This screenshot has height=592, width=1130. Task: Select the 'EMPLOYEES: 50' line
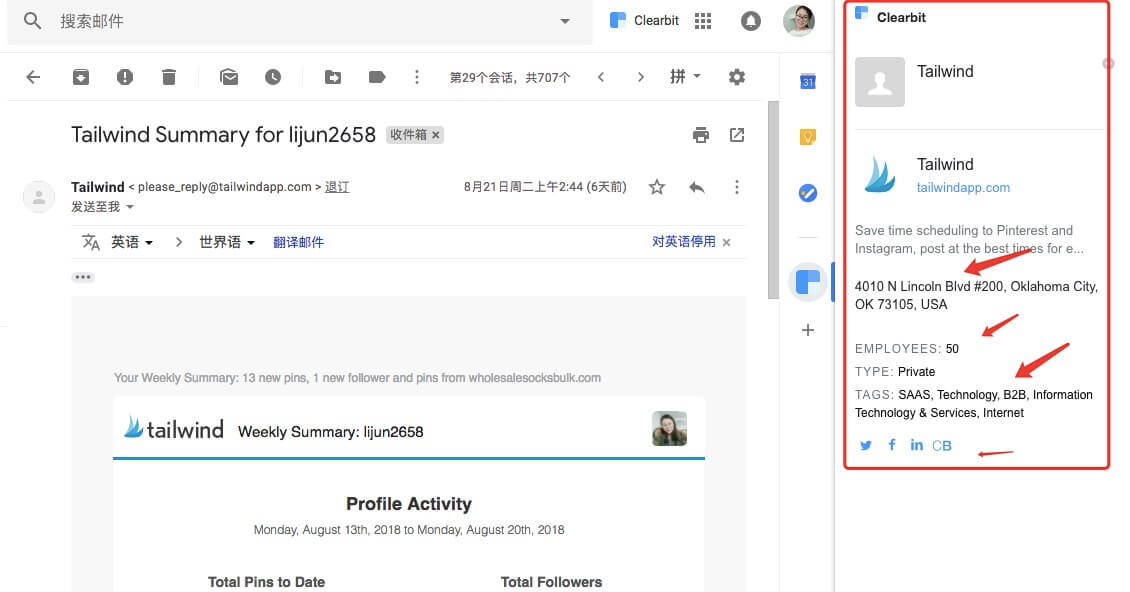tap(907, 349)
